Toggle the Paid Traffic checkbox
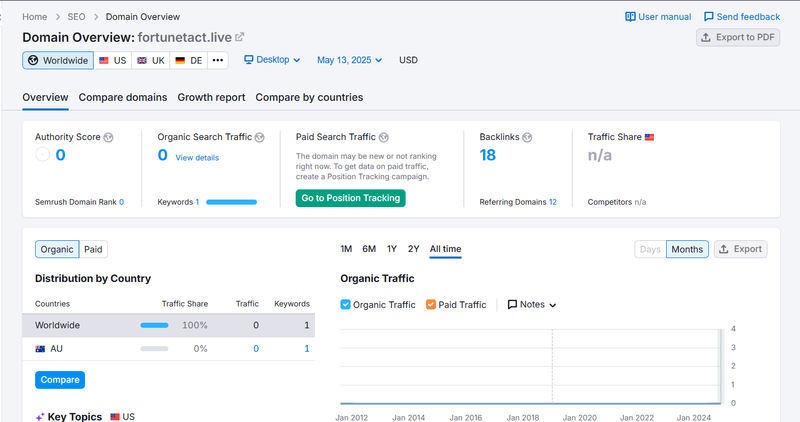The width and height of the screenshot is (800, 422). tap(431, 305)
